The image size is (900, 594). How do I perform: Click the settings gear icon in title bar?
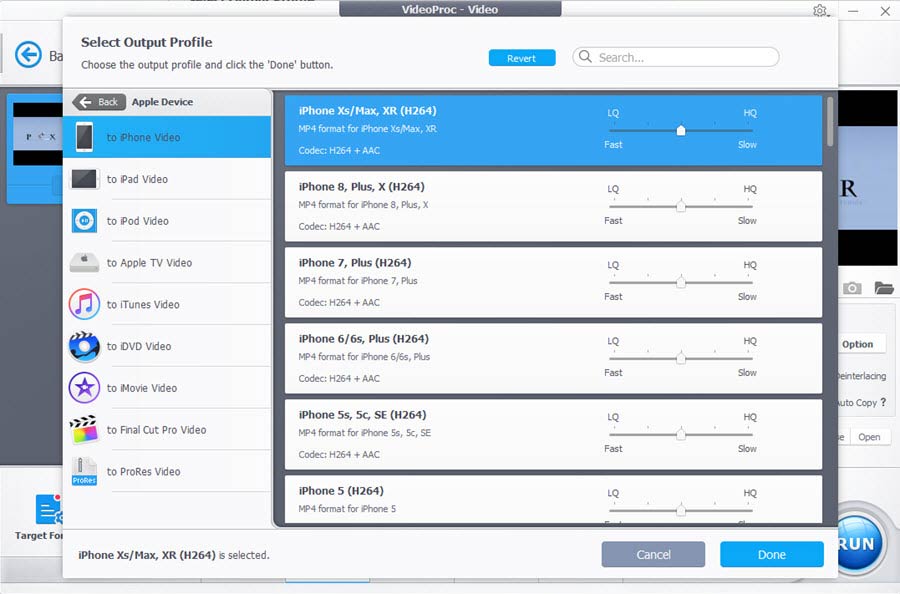[820, 10]
